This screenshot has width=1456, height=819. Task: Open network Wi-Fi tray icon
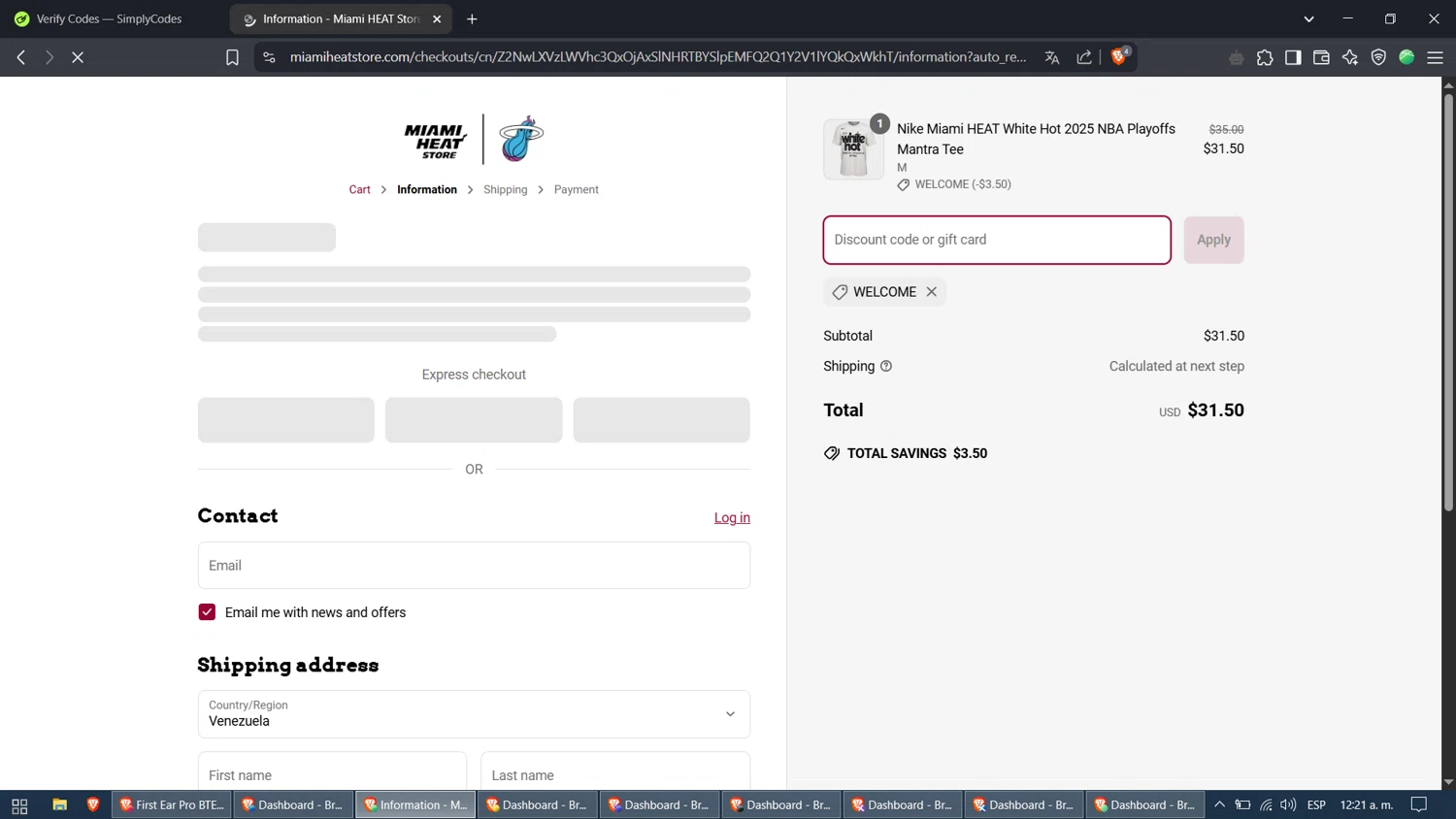pyautogui.click(x=1266, y=804)
